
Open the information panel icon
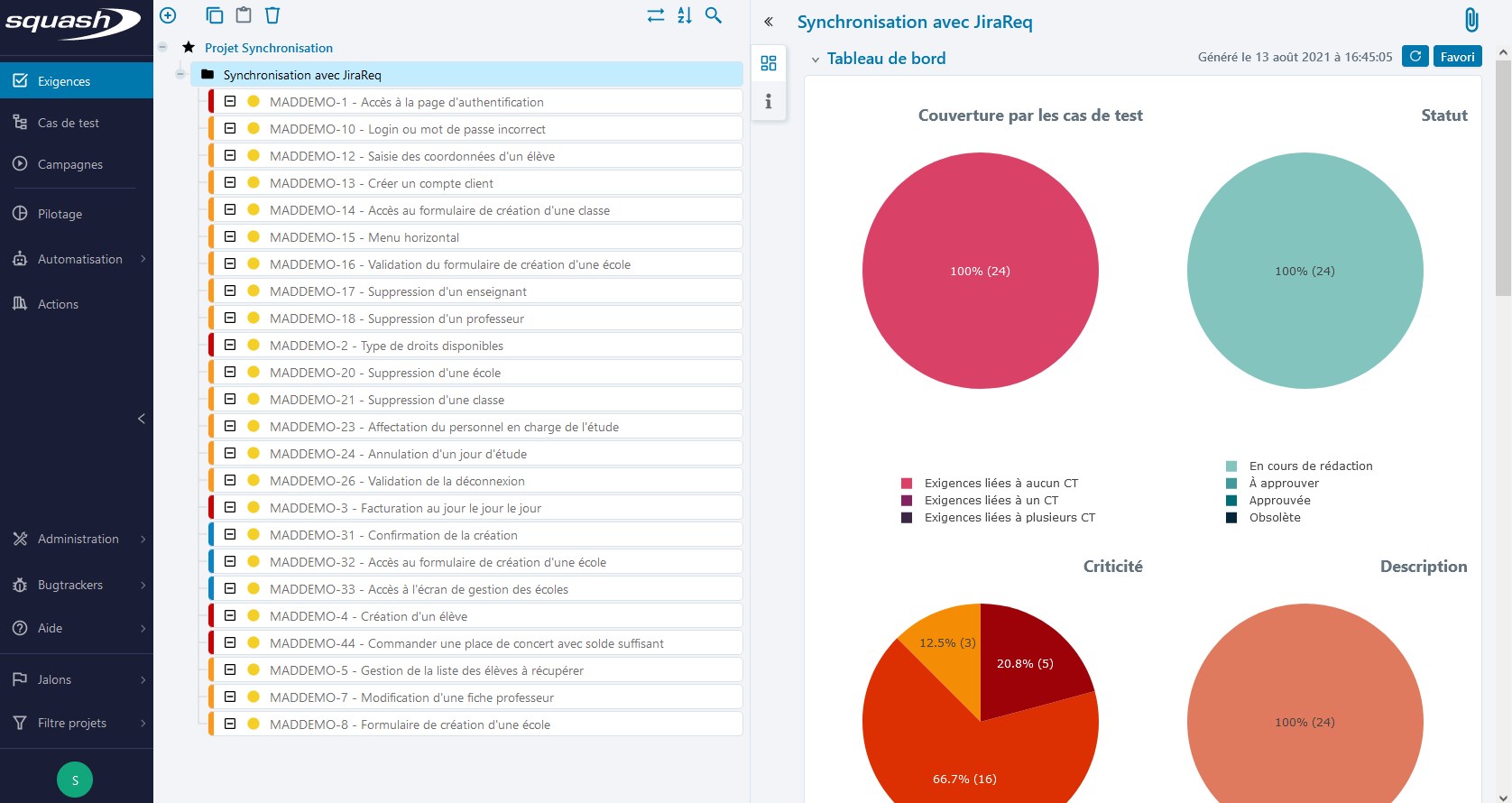click(769, 101)
